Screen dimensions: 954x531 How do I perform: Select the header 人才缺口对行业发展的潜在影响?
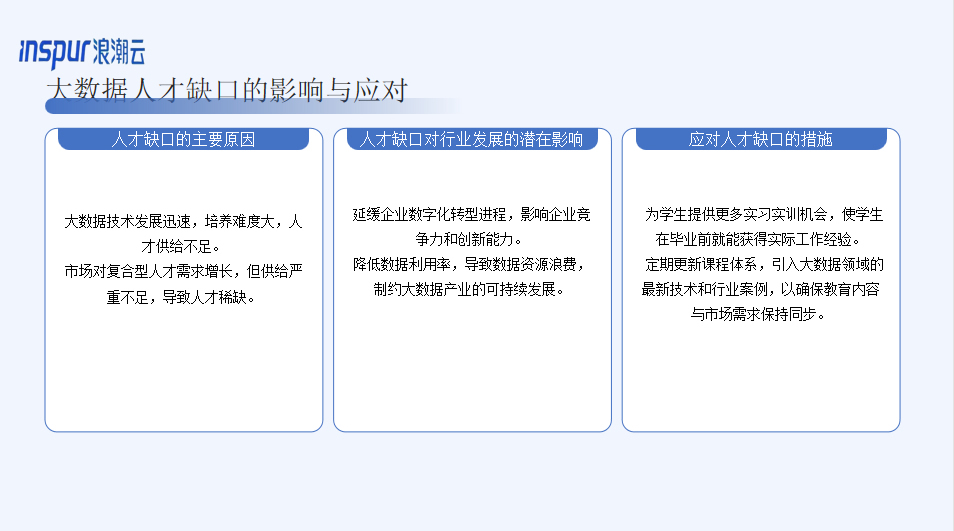click(472, 139)
